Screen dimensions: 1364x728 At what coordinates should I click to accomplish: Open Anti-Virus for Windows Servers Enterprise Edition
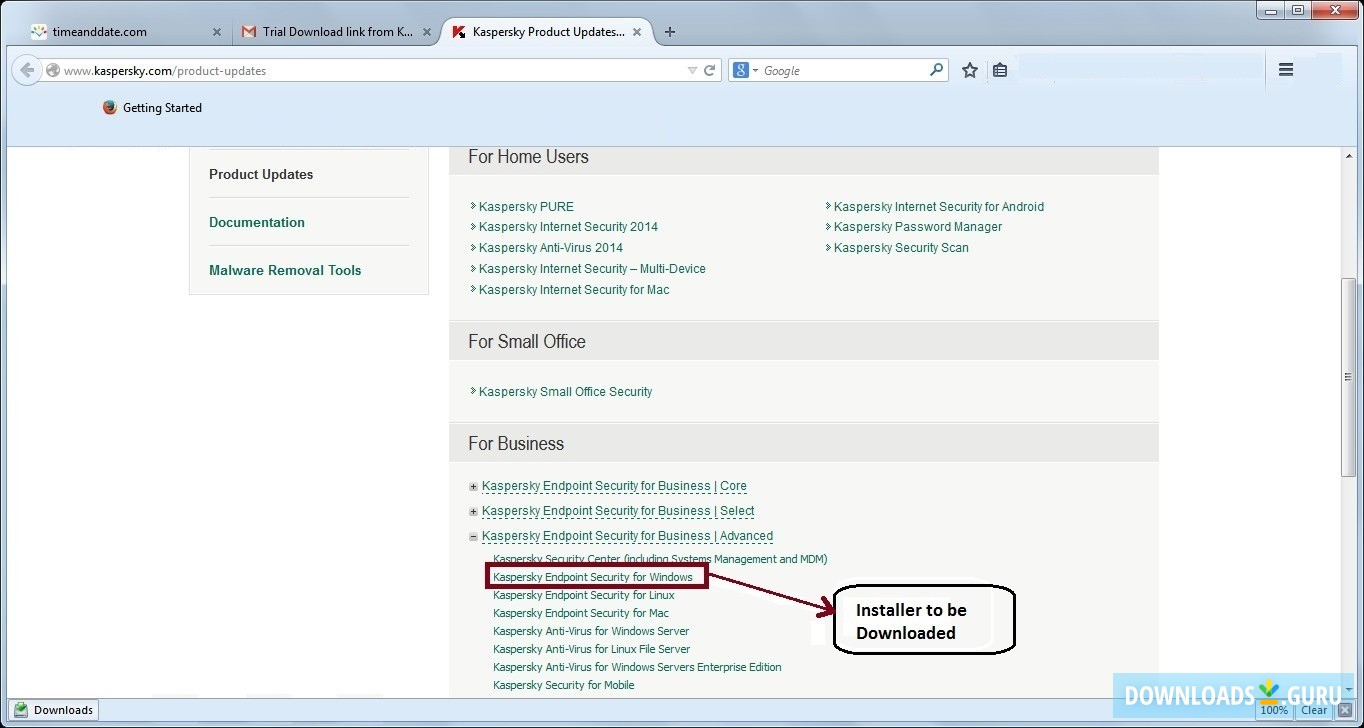coord(637,667)
